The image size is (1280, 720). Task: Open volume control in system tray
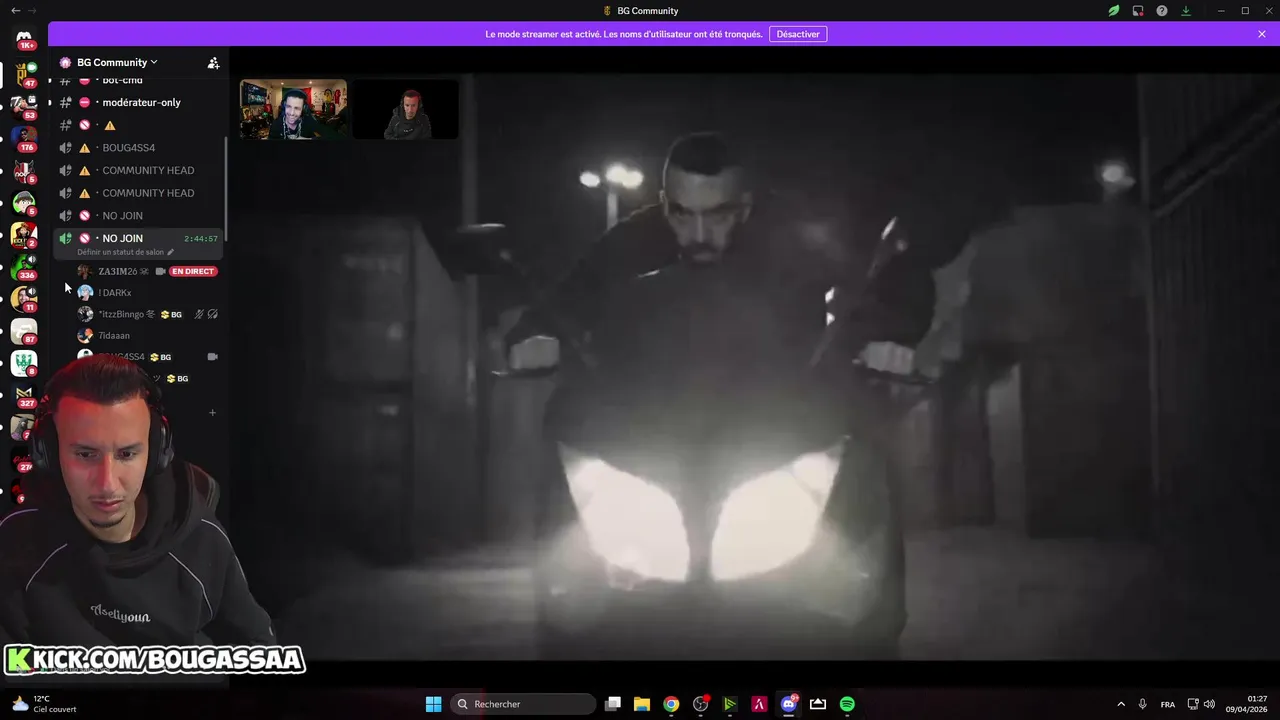pos(1209,704)
